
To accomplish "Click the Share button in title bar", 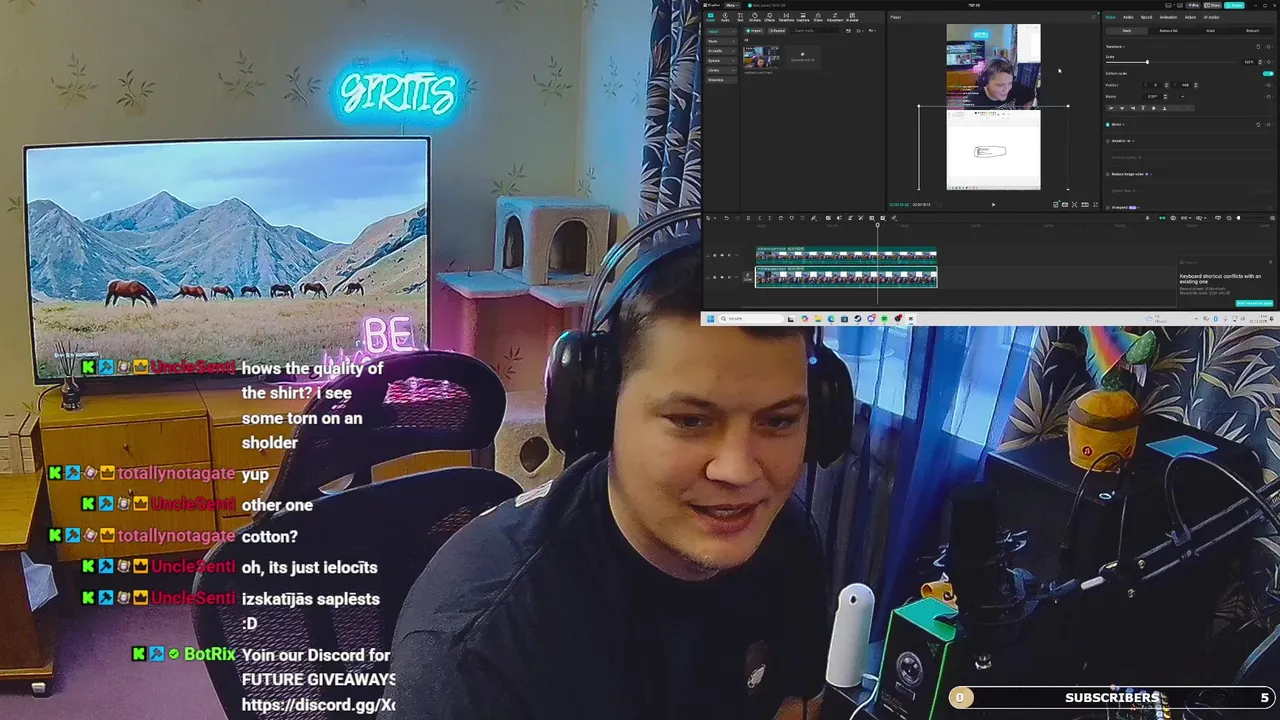I will coord(1212,6).
